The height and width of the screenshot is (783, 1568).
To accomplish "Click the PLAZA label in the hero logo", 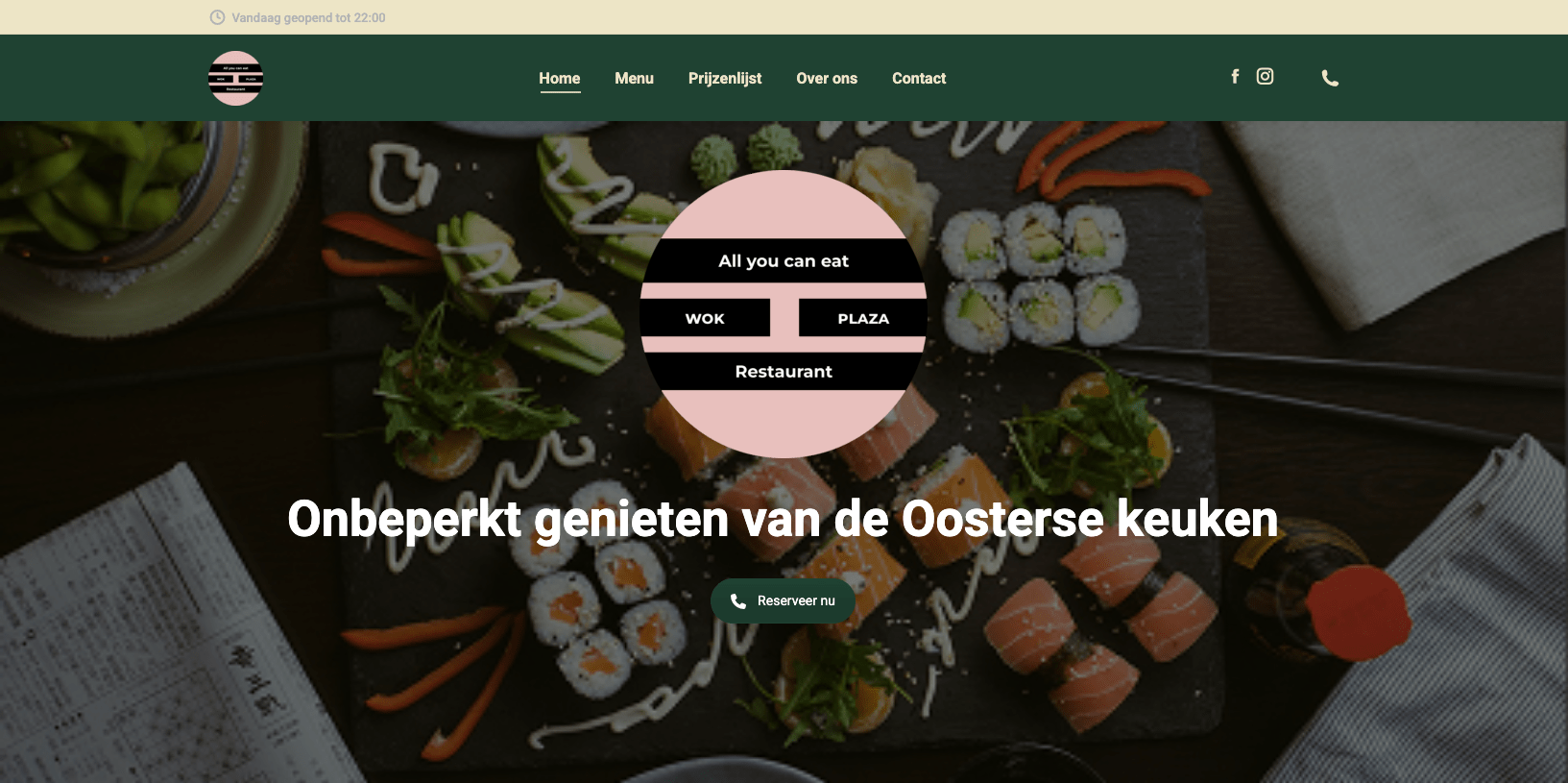I will 862,318.
